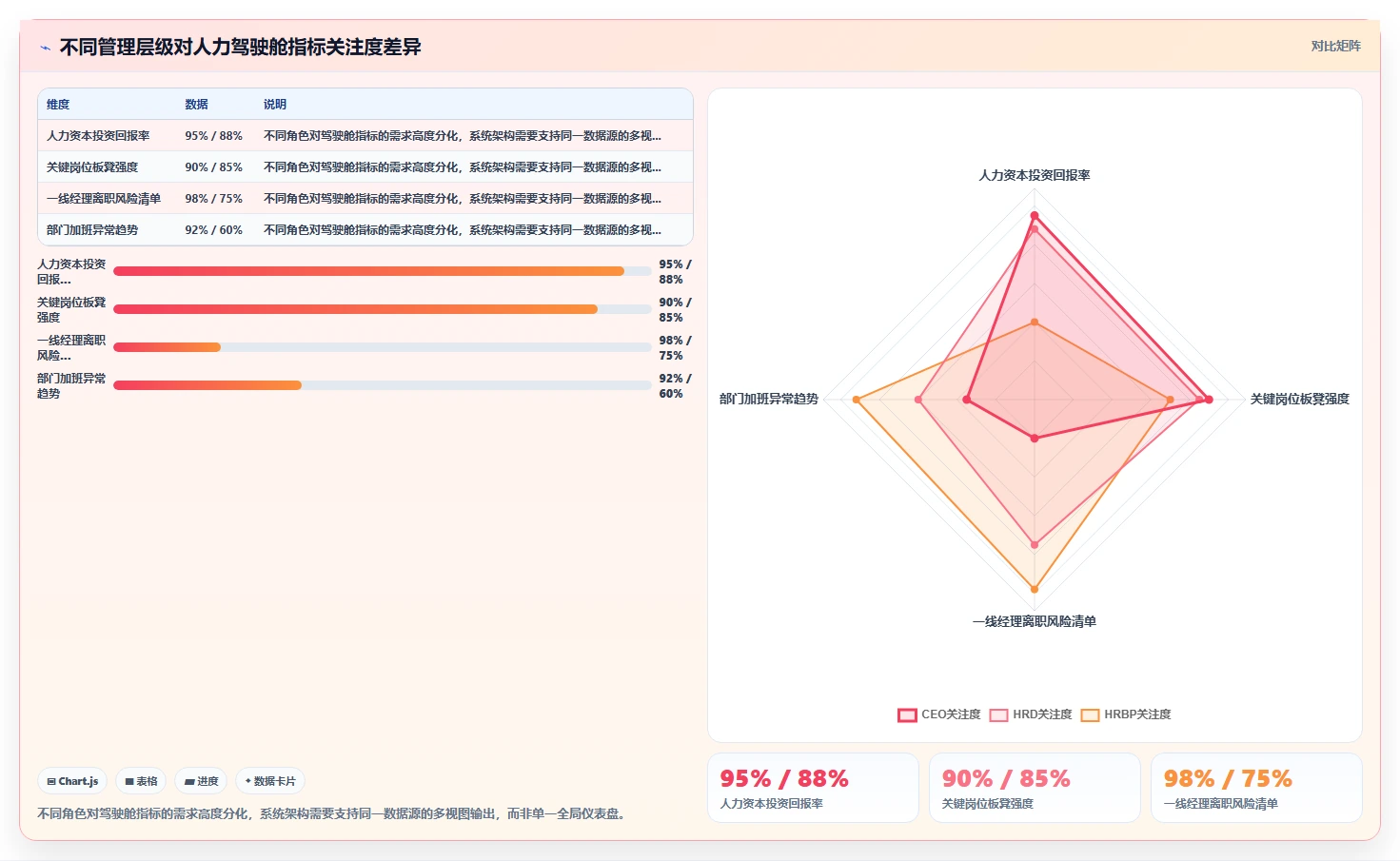Select the 进度 tag chip

click(201, 781)
